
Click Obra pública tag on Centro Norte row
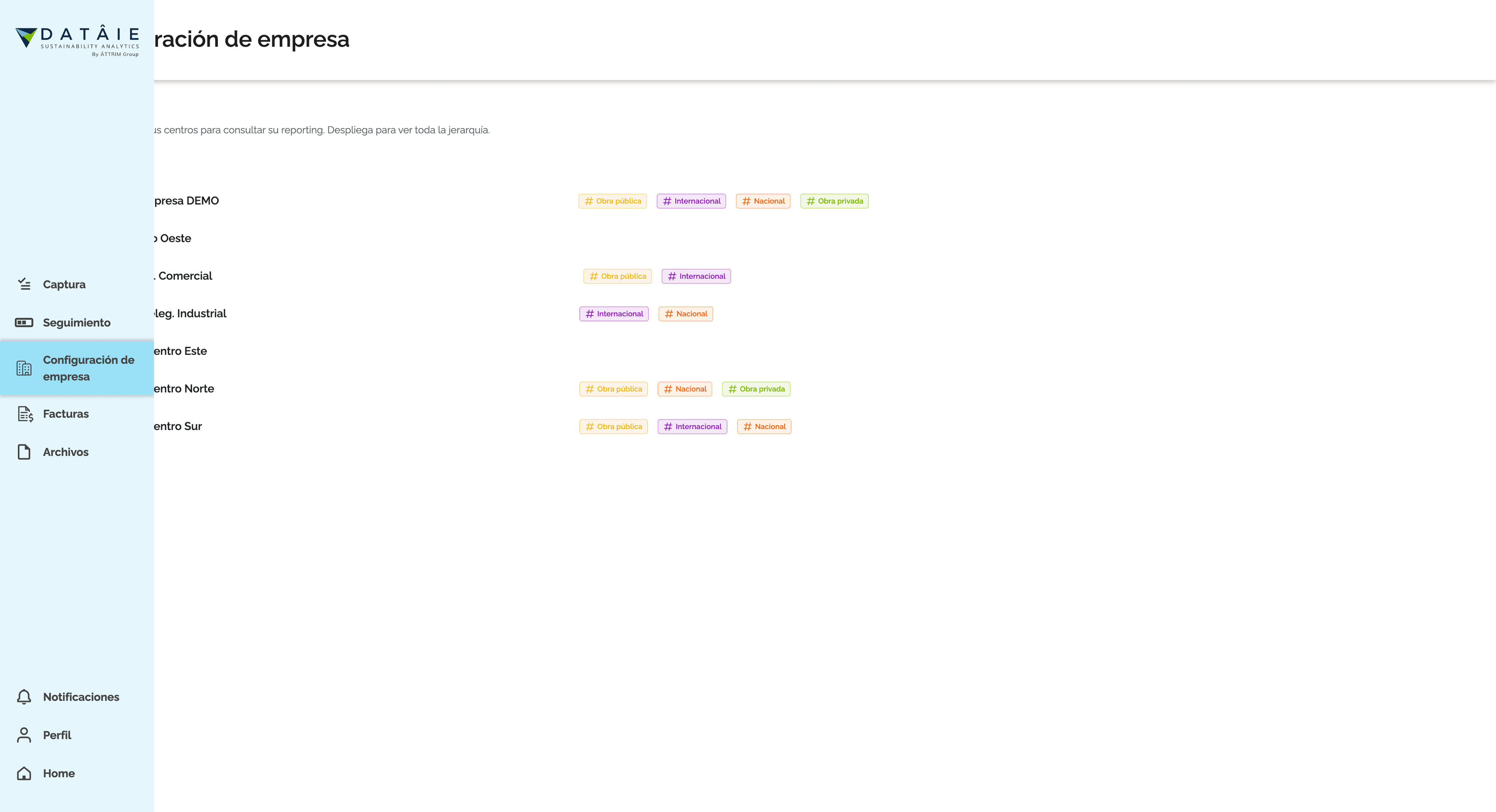(x=613, y=389)
